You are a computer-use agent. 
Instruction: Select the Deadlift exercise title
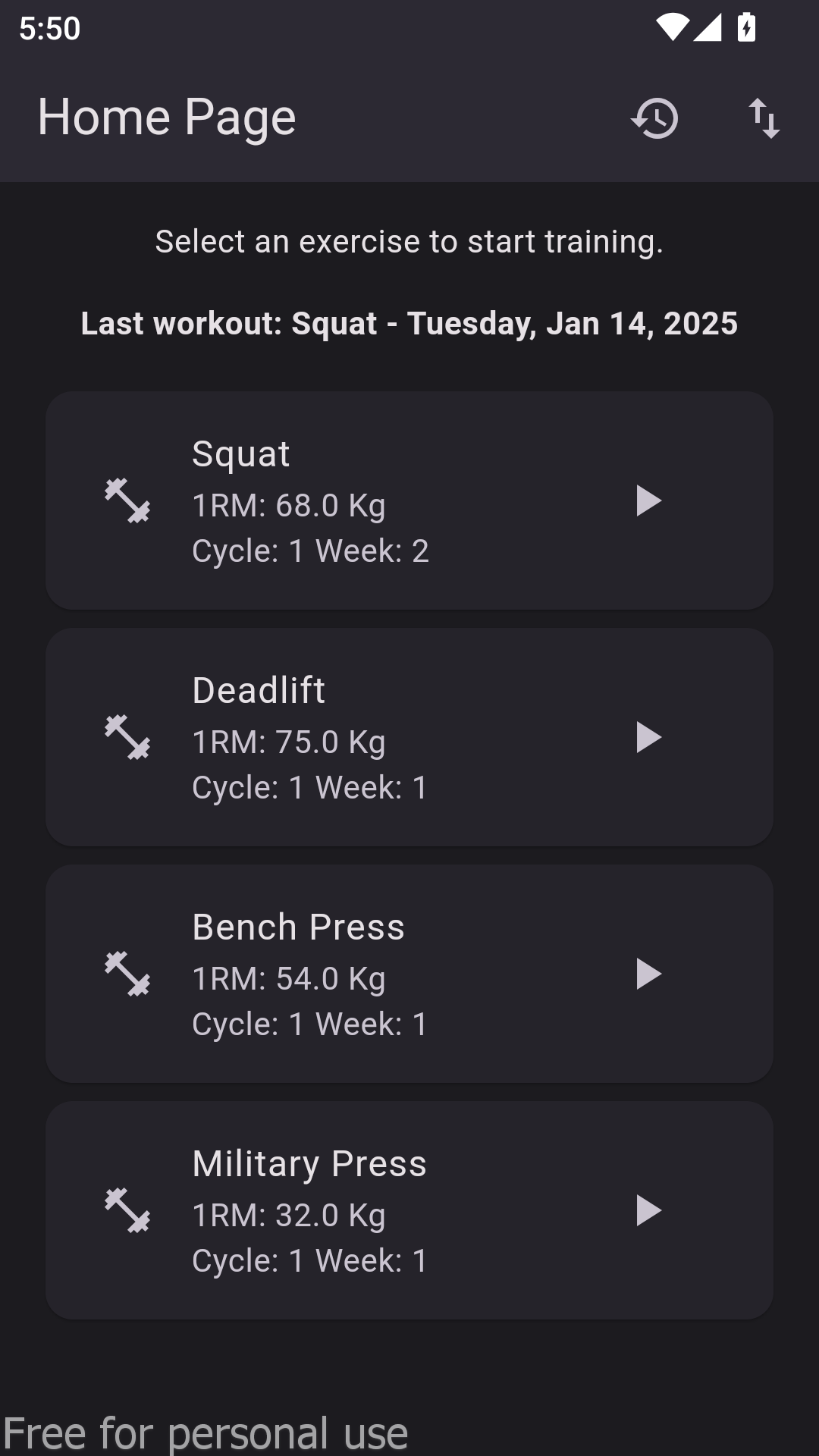pos(259,691)
